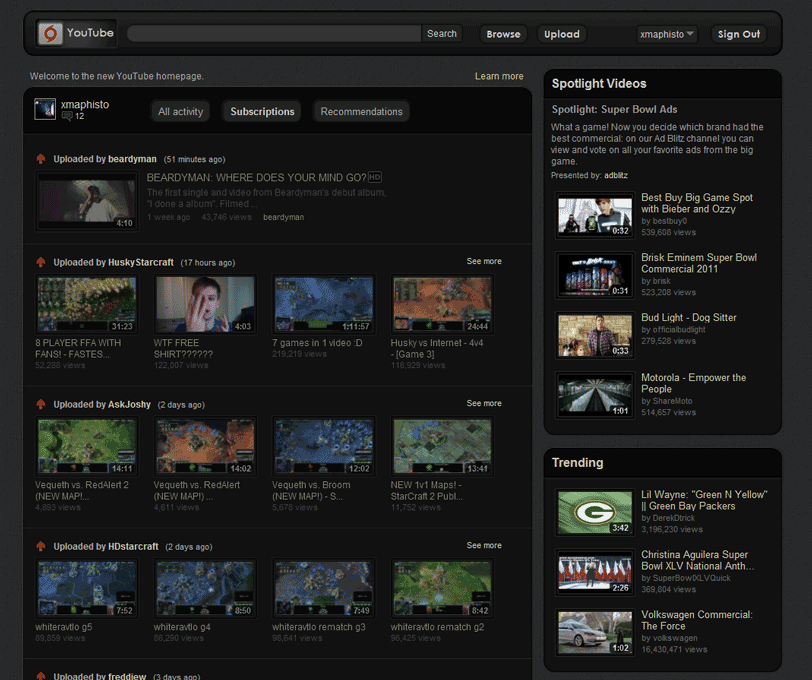Image resolution: width=812 pixels, height=680 pixels.
Task: Click the upload arrow next to HuskyStarcraft
Action: click(40, 262)
